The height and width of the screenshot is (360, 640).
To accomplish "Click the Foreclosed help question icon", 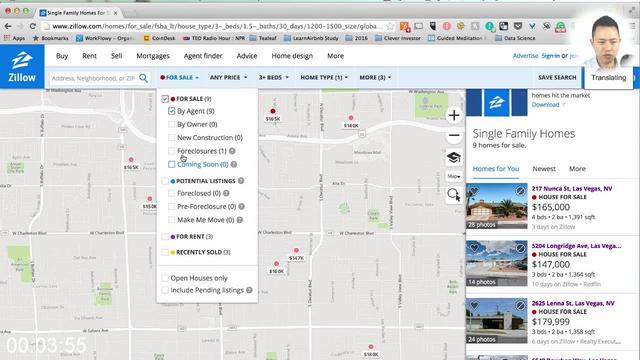I will point(226,193).
